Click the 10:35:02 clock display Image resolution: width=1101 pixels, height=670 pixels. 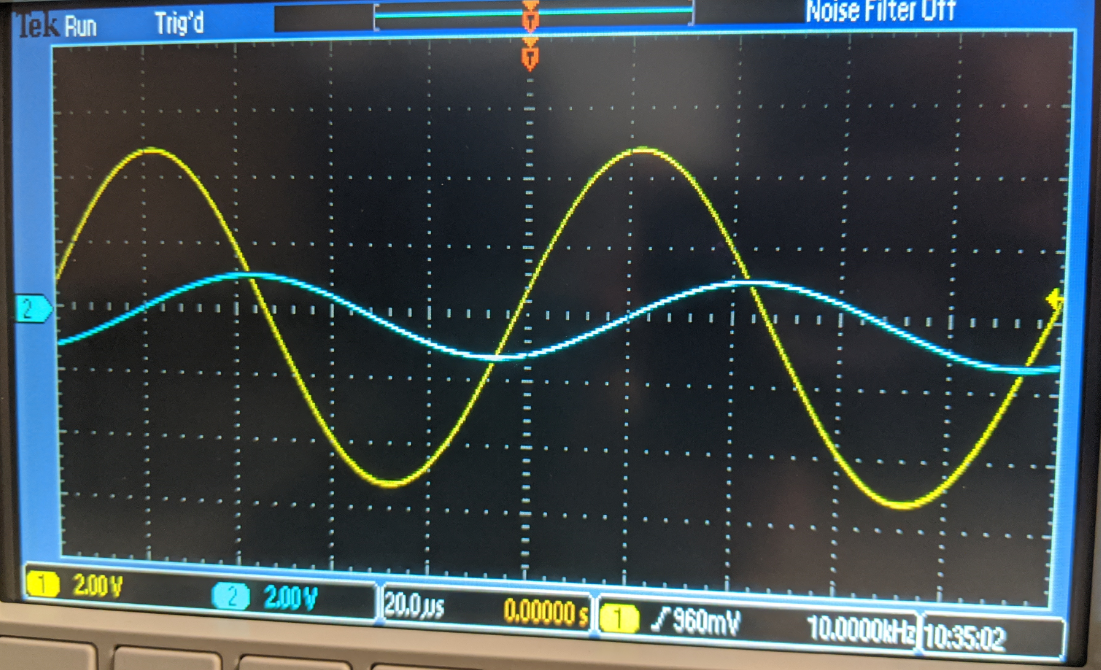pos(966,635)
